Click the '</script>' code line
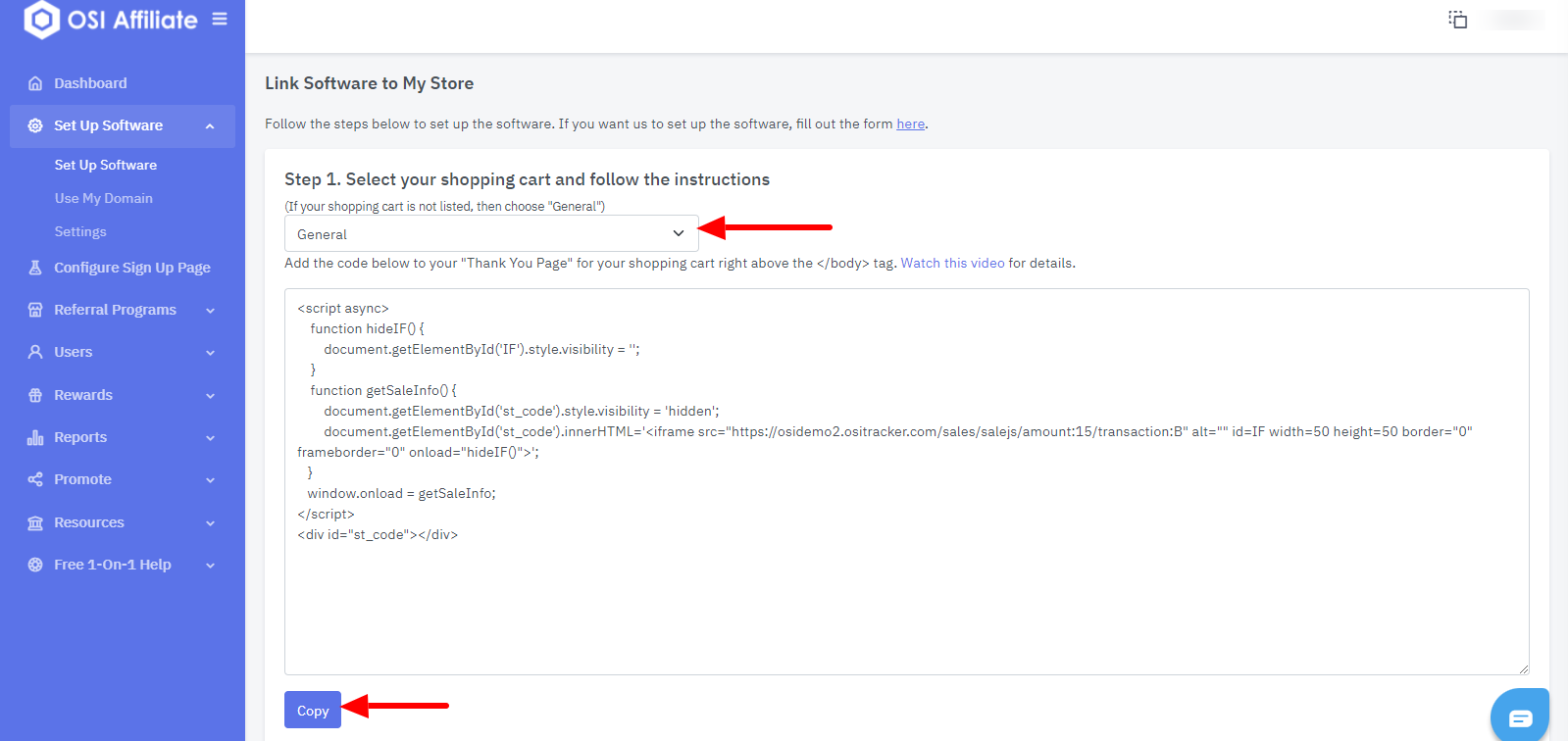This screenshot has height=741, width=1568. coord(326,514)
